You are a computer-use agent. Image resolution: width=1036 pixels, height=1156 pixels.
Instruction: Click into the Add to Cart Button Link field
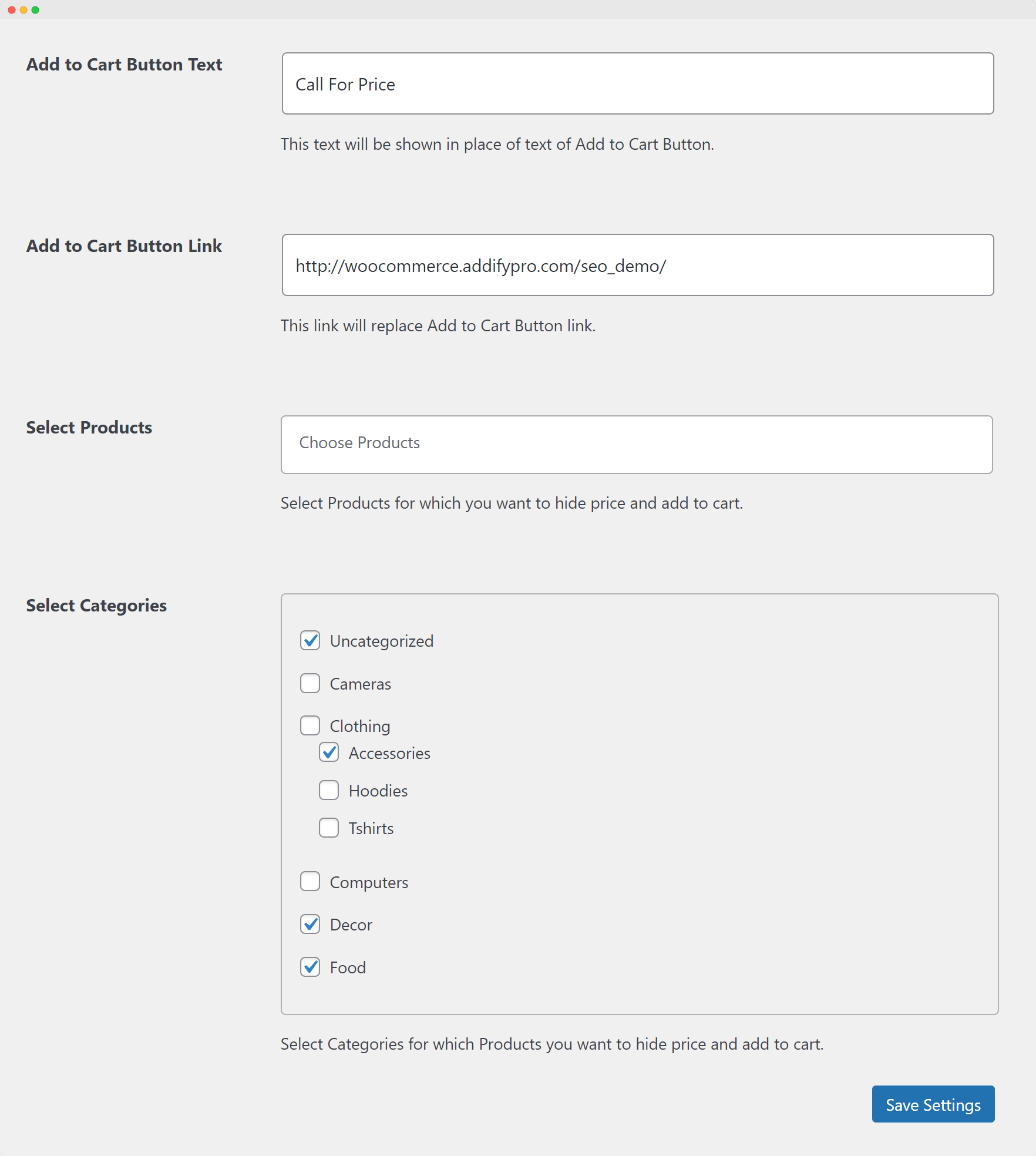637,265
